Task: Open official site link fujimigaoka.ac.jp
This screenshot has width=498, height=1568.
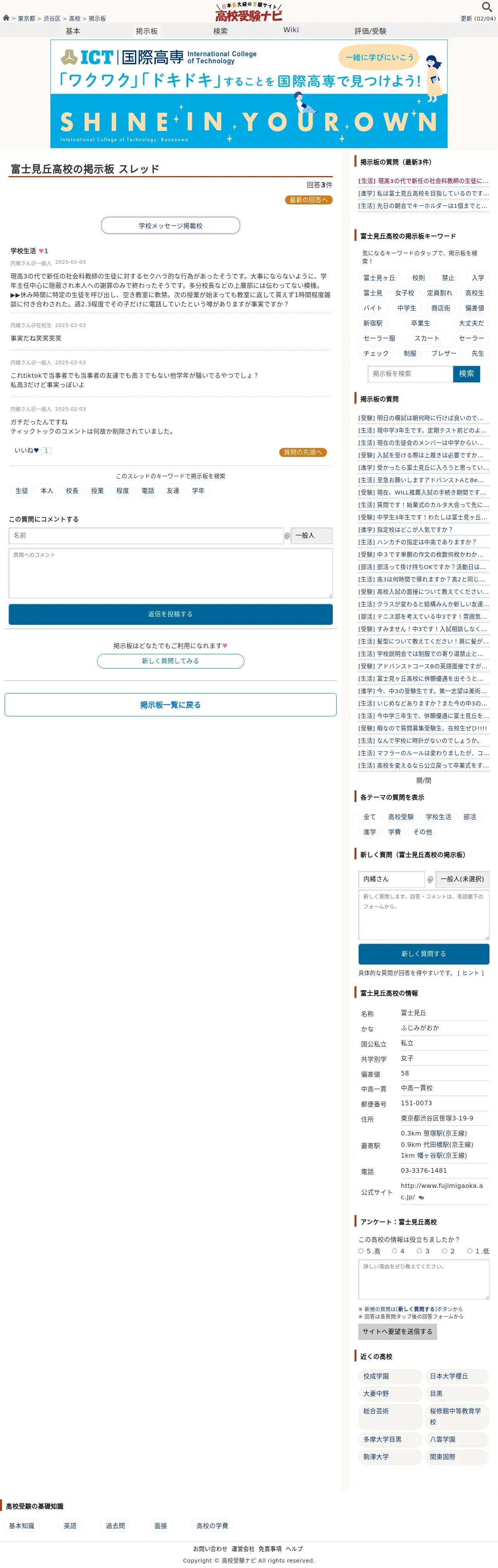Action: (x=441, y=1191)
